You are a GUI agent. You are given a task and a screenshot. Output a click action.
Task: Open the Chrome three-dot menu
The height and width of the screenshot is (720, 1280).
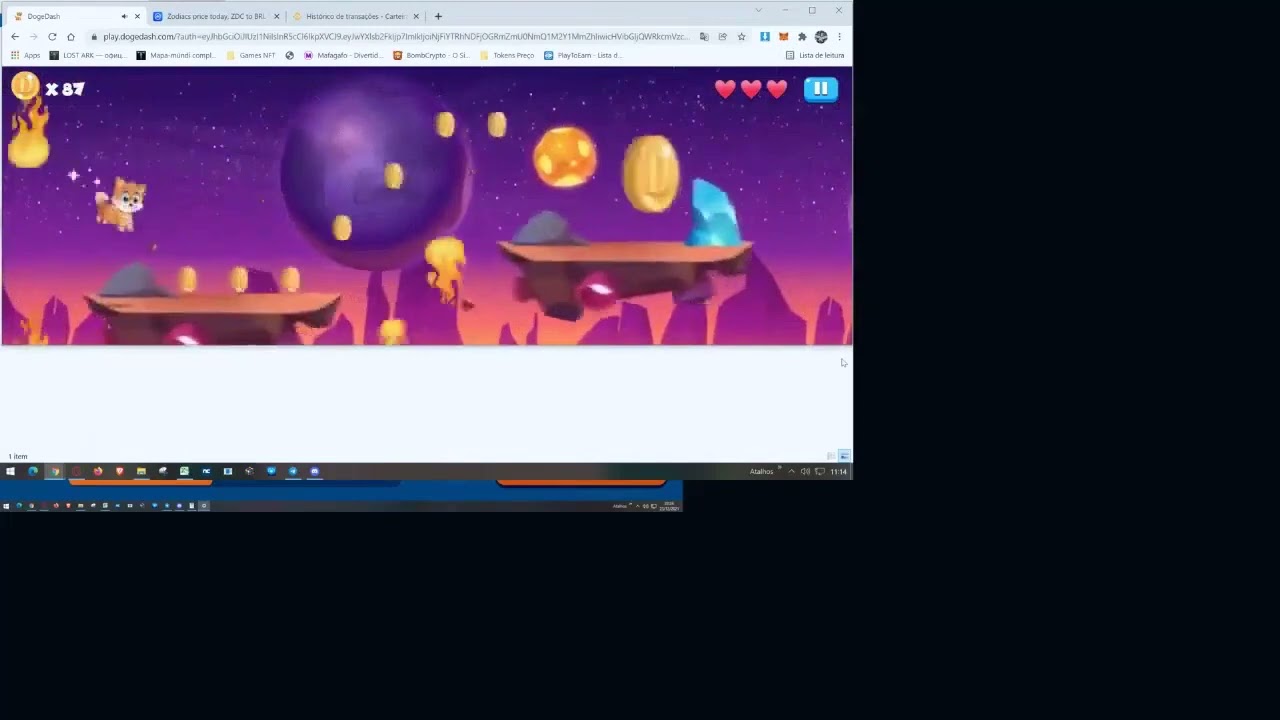tap(839, 37)
